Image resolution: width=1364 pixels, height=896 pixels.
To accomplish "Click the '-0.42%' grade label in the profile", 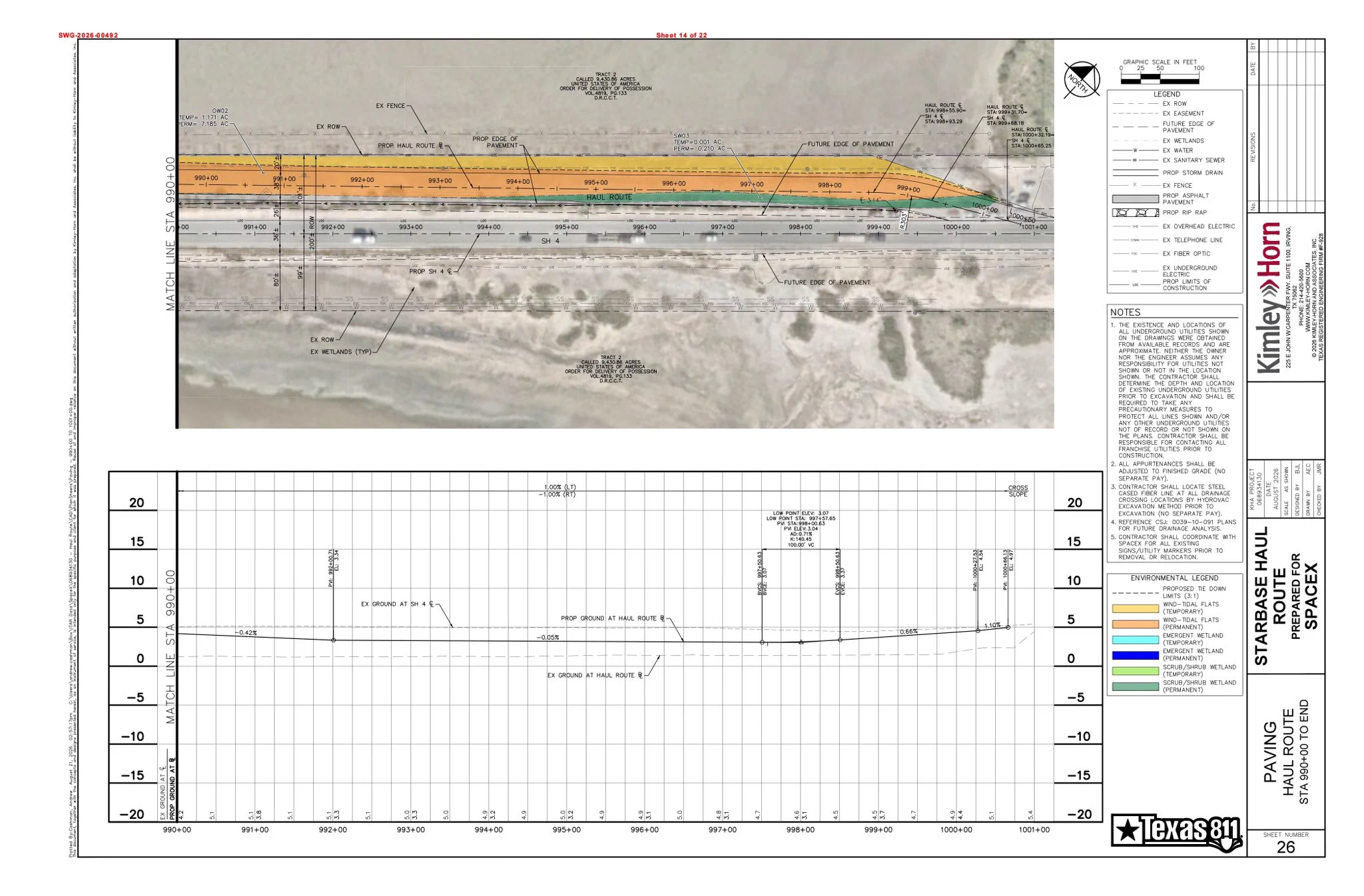I will click(x=246, y=632).
